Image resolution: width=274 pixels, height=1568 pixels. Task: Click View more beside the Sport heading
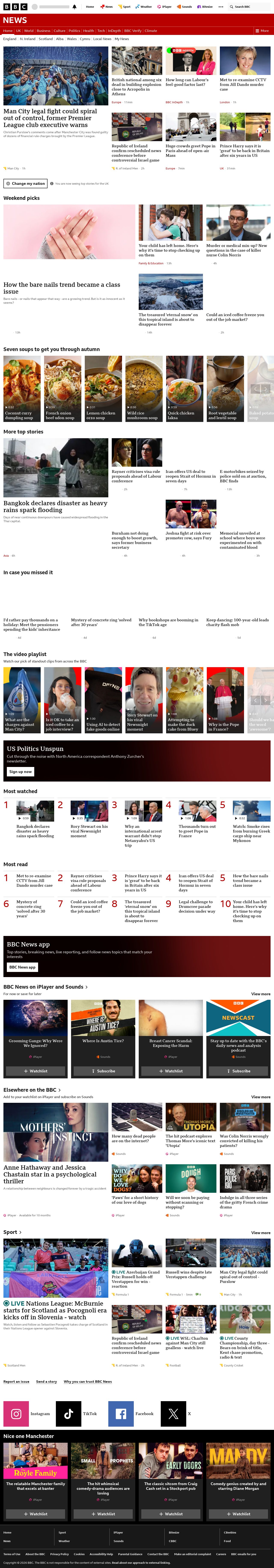point(261,1233)
